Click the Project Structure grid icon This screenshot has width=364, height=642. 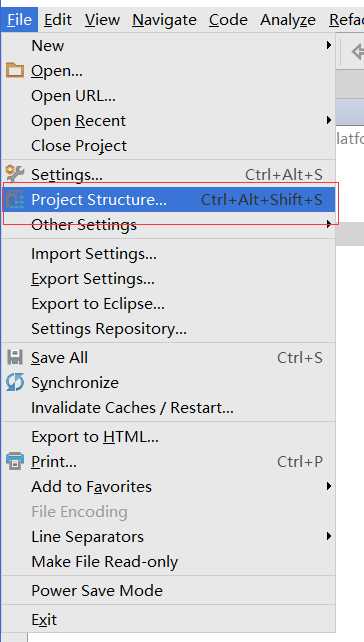(15, 200)
